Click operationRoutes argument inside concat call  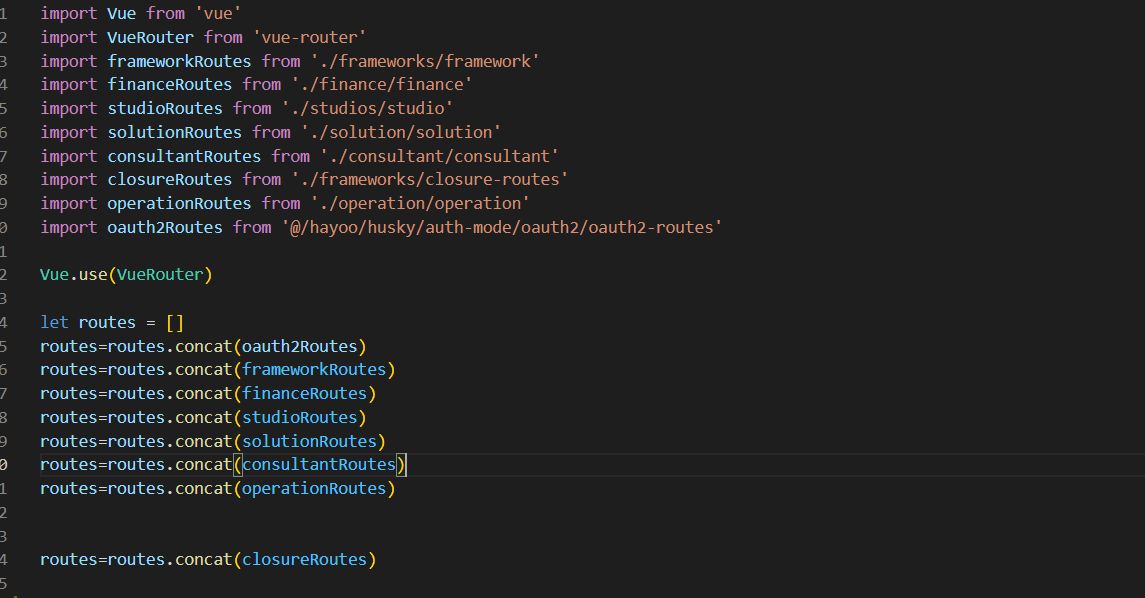[x=314, y=489]
